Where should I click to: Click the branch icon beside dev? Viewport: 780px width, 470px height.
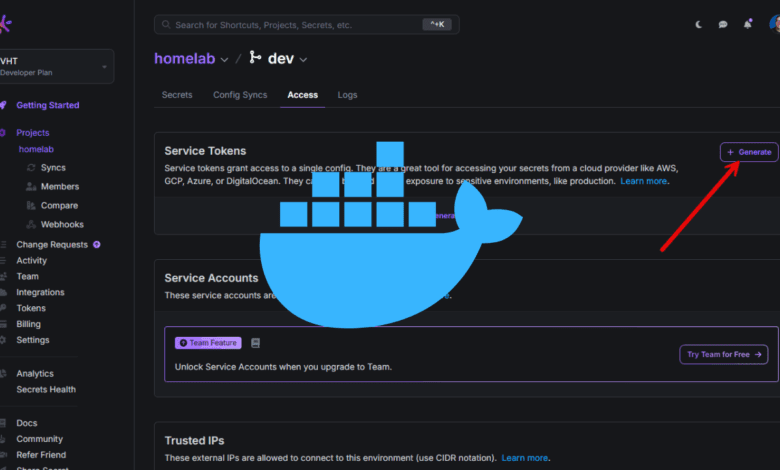(255, 58)
